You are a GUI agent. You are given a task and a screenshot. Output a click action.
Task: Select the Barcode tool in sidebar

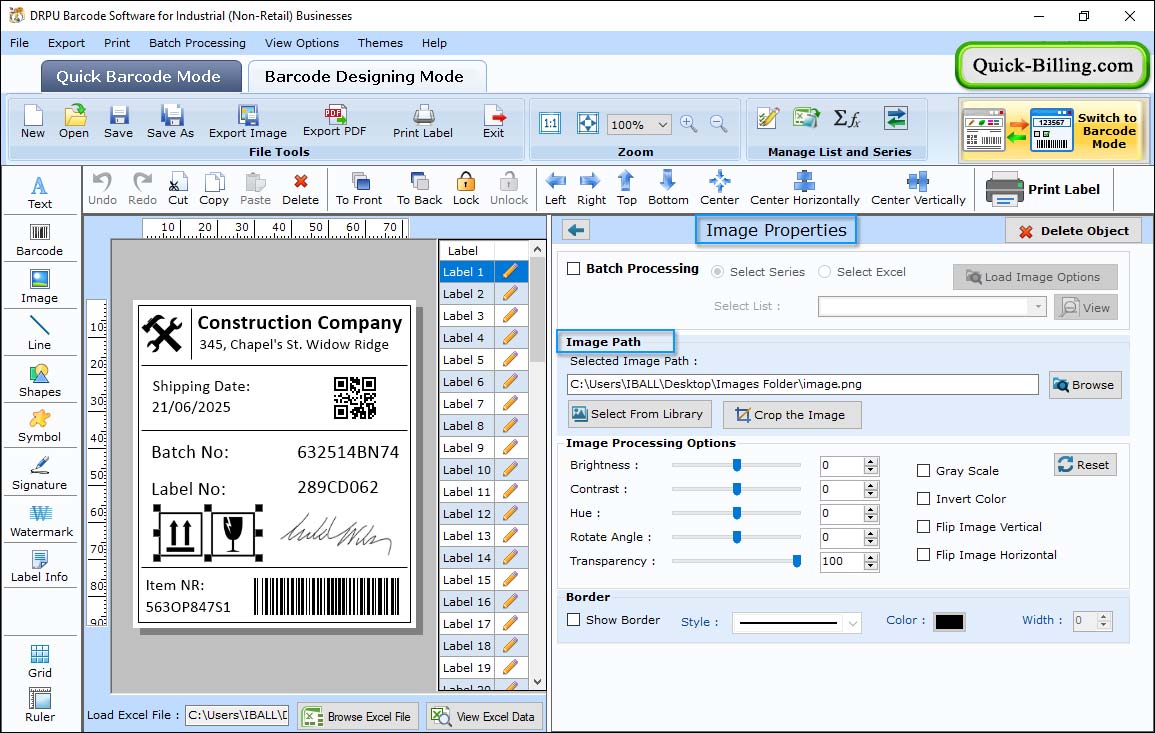pos(40,240)
